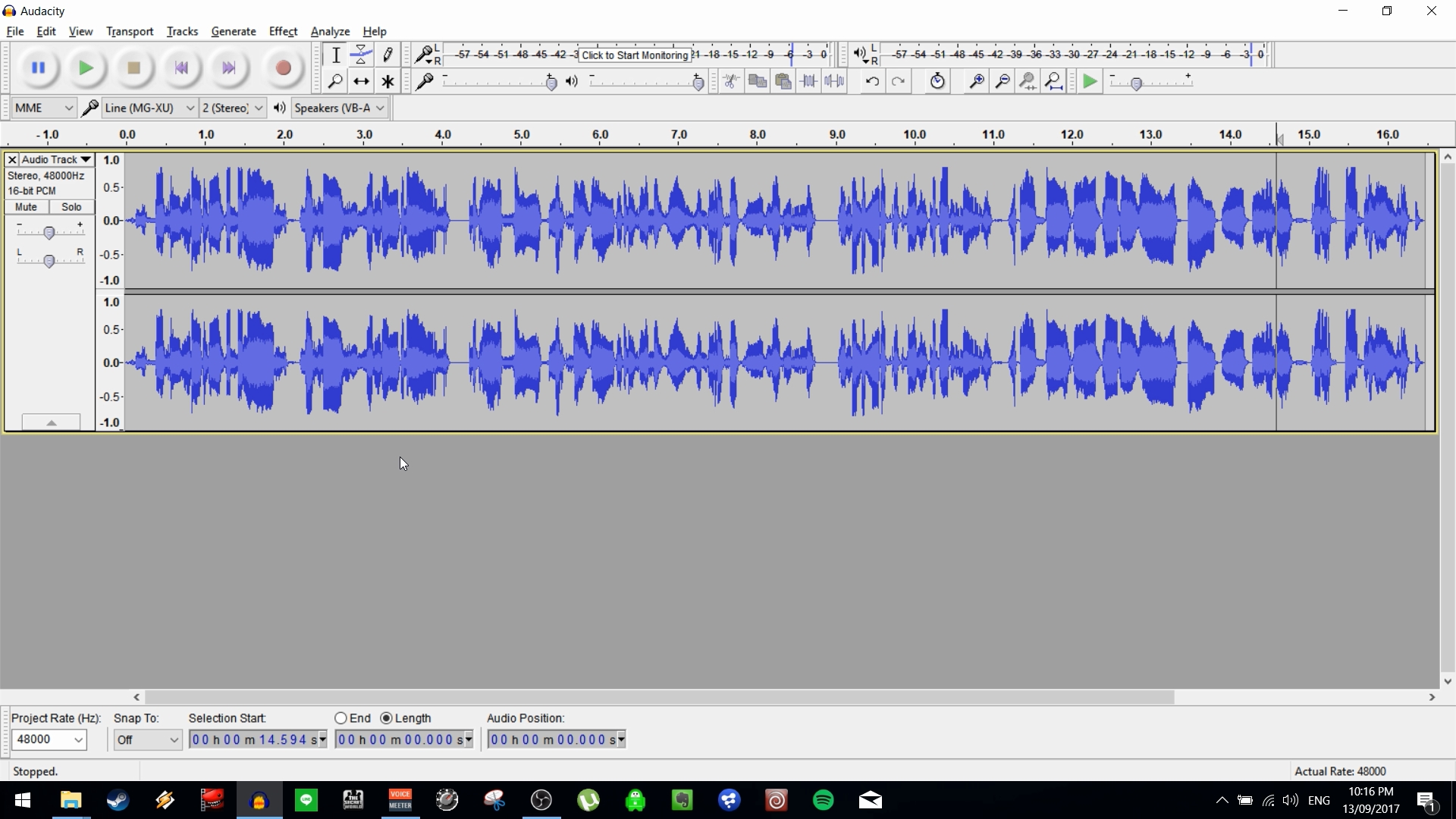
Task: Select the Envelope tool
Action: [361, 55]
